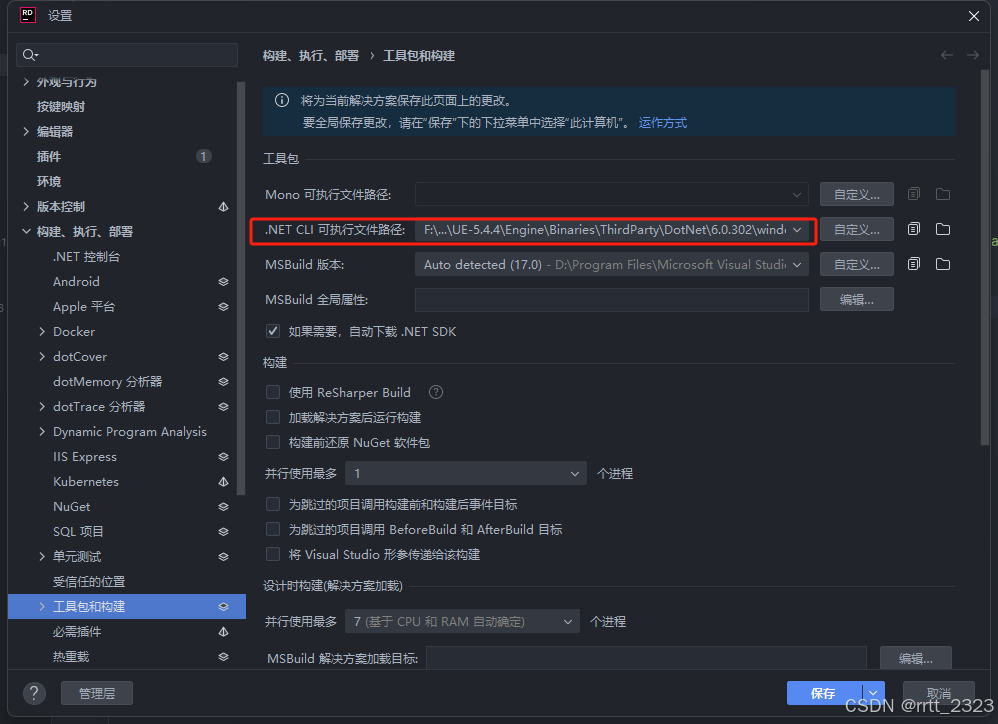Click the layer icon next to Android
Viewport: 998px width, 724px height.
click(x=223, y=282)
